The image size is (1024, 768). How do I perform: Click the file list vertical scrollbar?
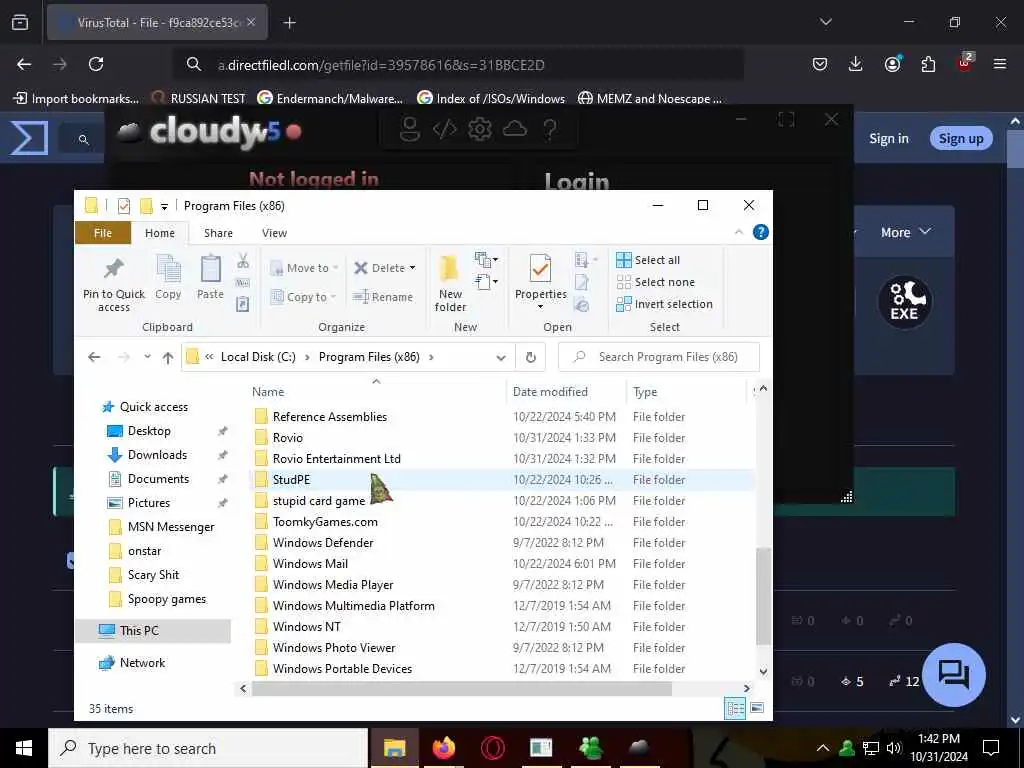pyautogui.click(x=763, y=596)
